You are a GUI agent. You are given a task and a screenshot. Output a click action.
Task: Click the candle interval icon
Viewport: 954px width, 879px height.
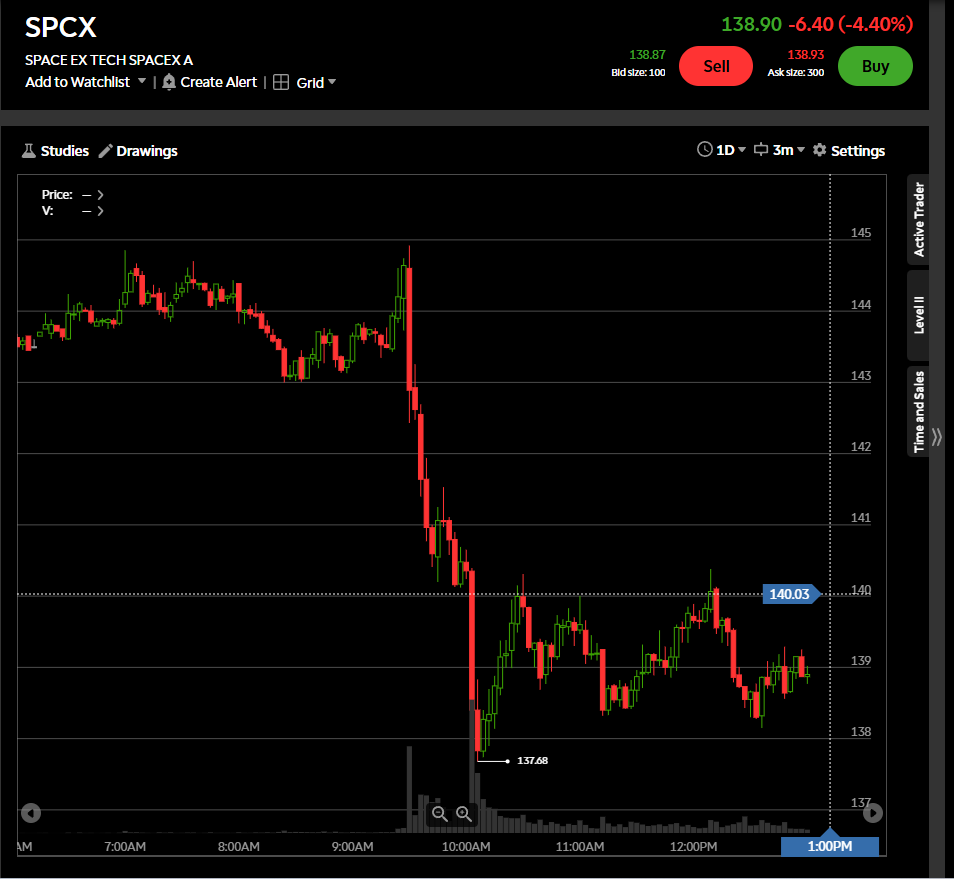click(761, 150)
